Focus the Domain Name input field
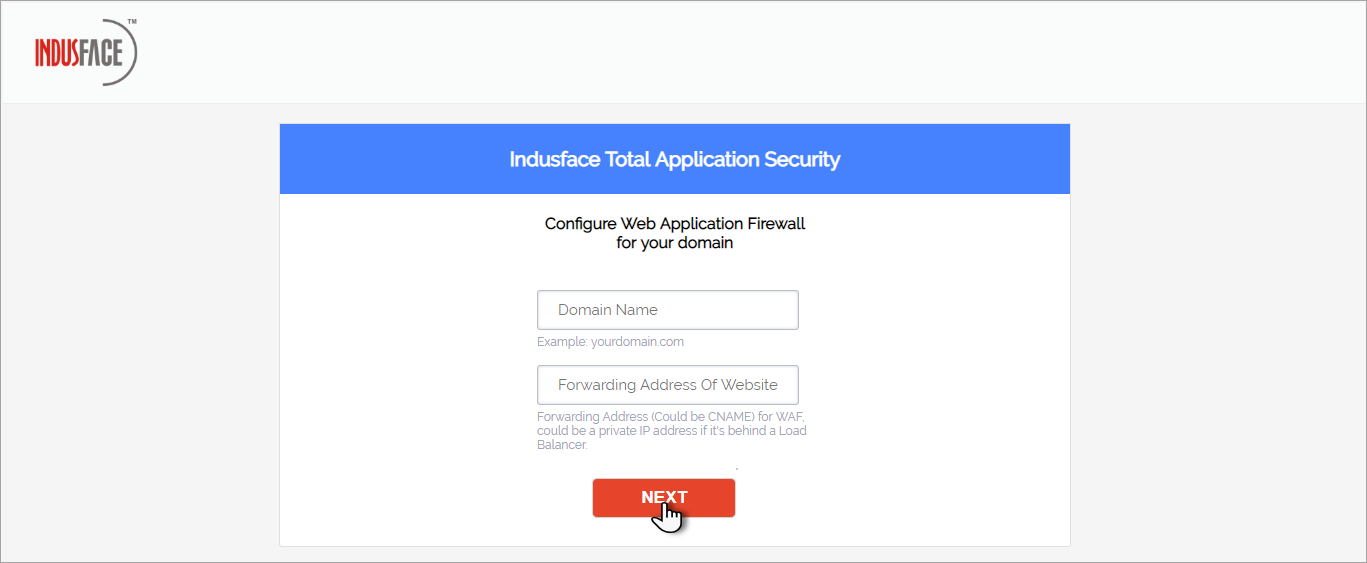Image resolution: width=1367 pixels, height=563 pixels. [x=668, y=310]
